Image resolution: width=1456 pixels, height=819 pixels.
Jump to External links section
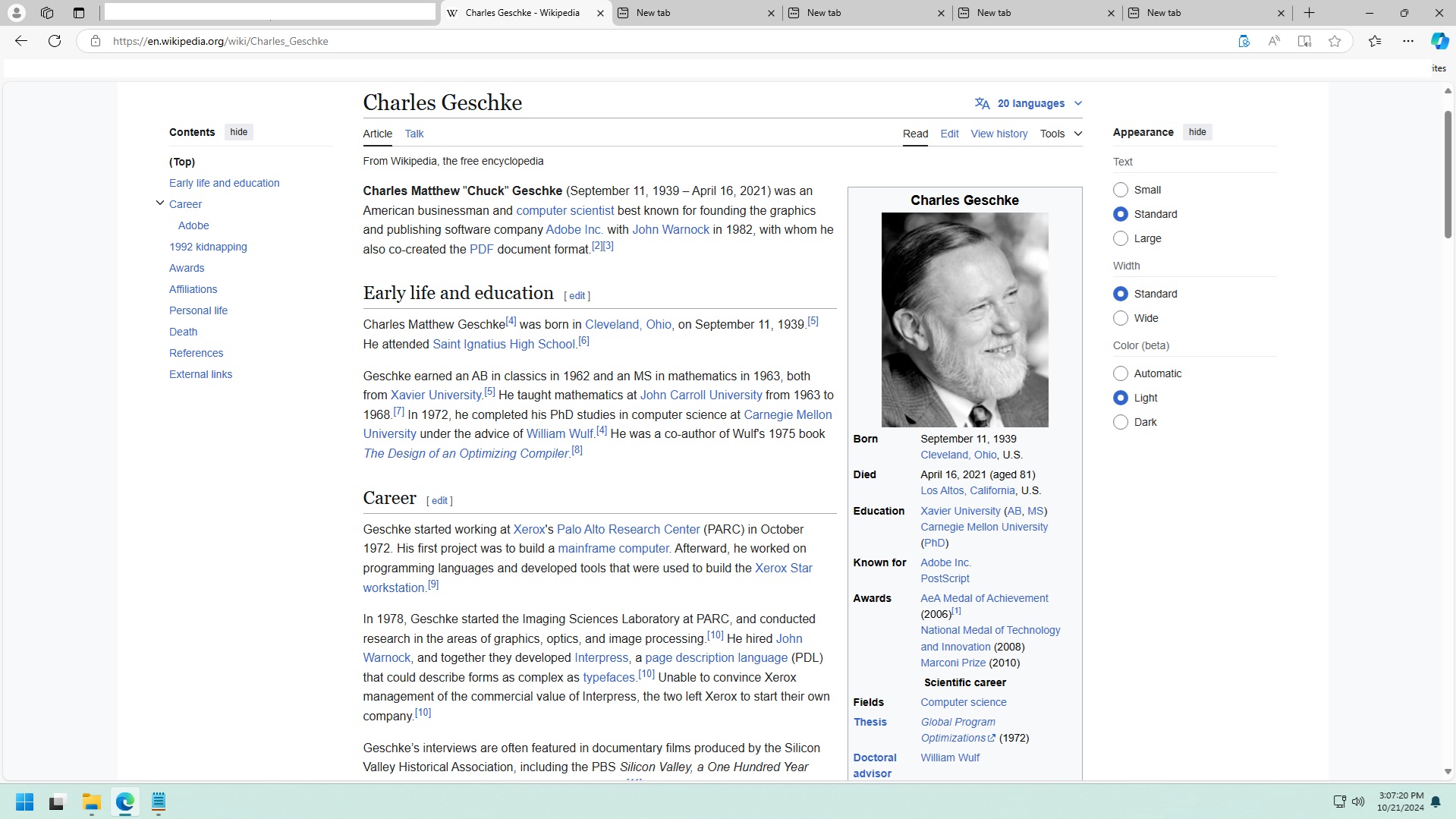[200, 374]
